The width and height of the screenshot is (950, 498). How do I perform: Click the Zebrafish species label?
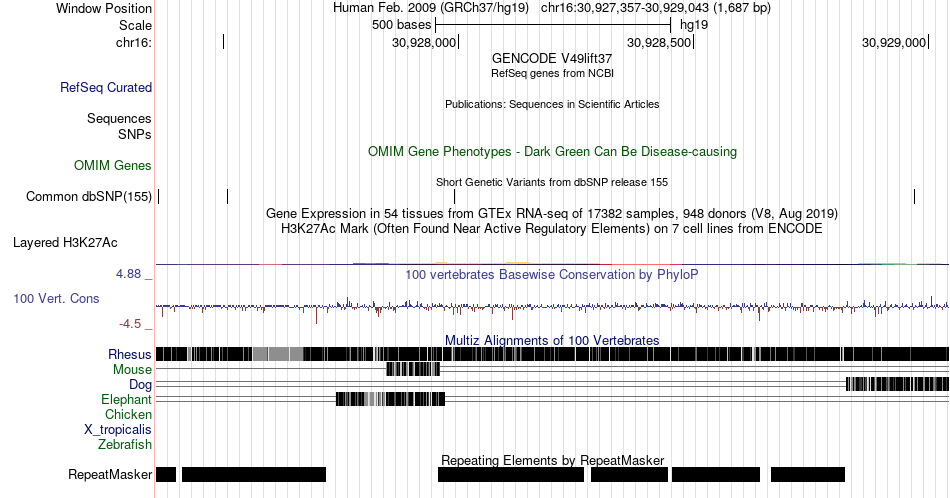(125, 444)
